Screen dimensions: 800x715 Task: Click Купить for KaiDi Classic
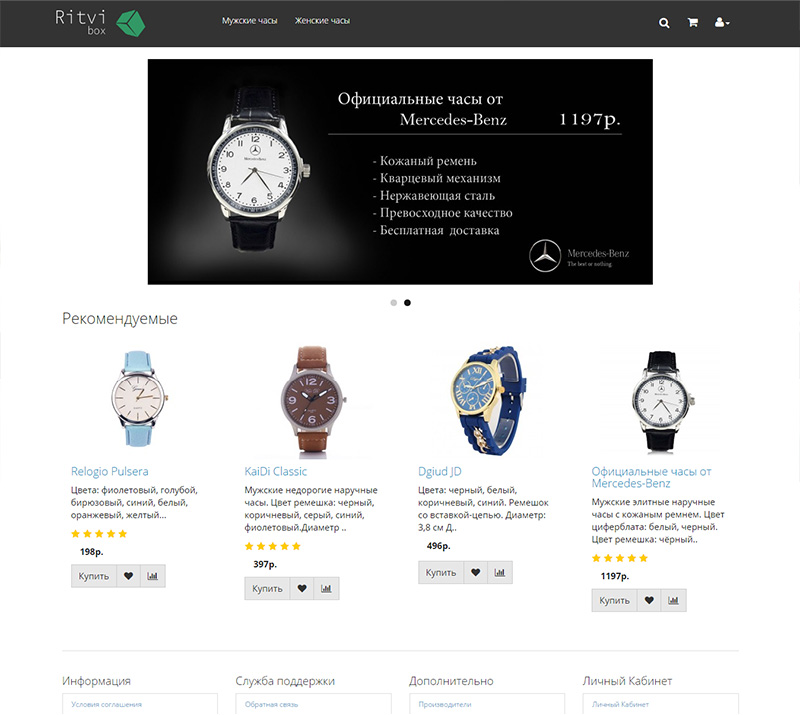[x=267, y=588]
